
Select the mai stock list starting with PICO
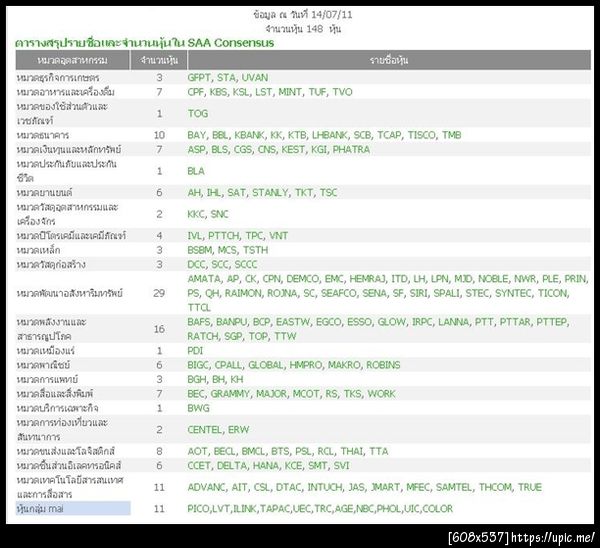[x=320, y=509]
